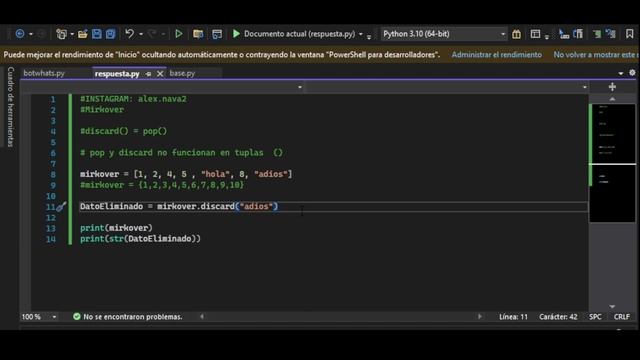Image resolution: width=640 pixels, height=360 pixels.
Task: Open the startup item dropdown beside Documento actual
Action: 361,34
